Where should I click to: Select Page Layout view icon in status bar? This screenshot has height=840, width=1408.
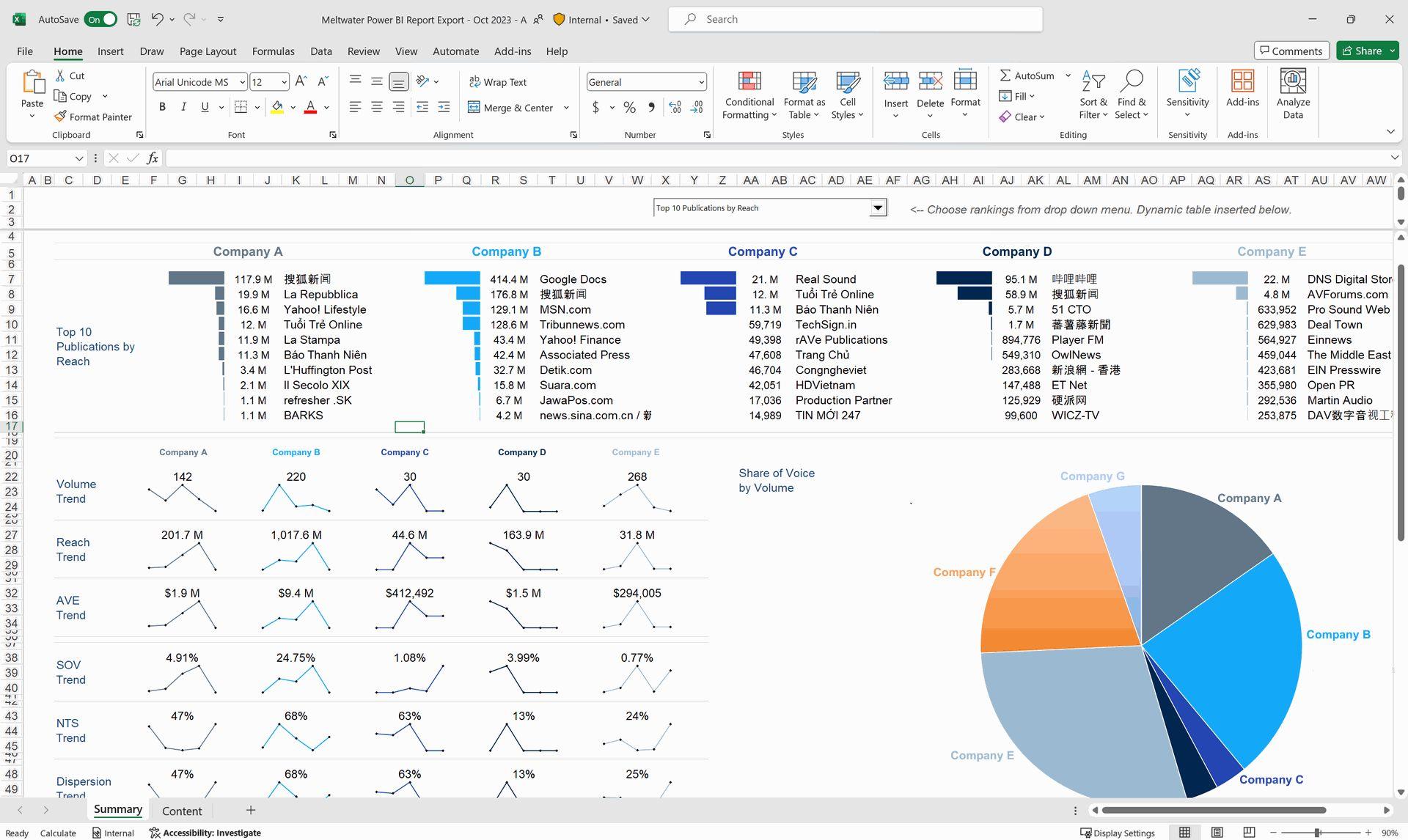tap(1217, 833)
